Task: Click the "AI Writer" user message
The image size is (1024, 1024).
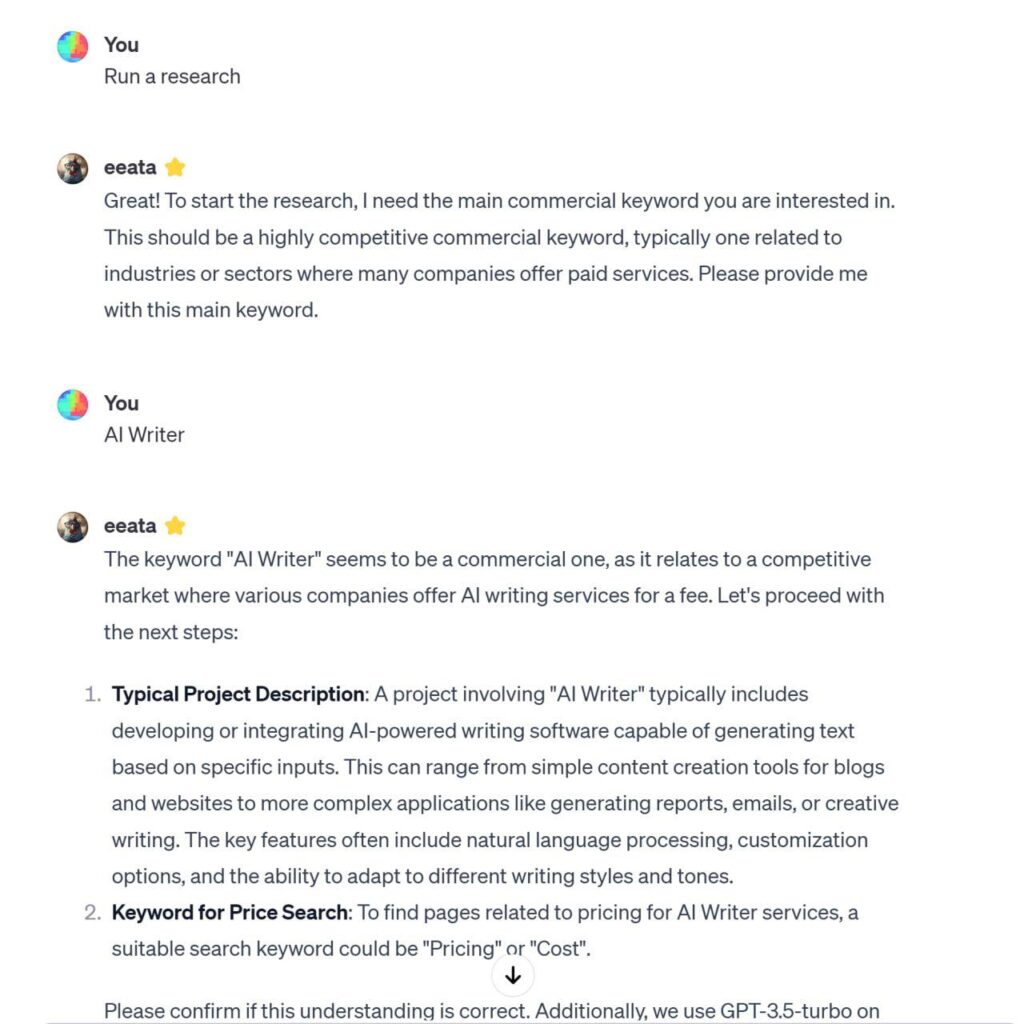Action: 144,435
